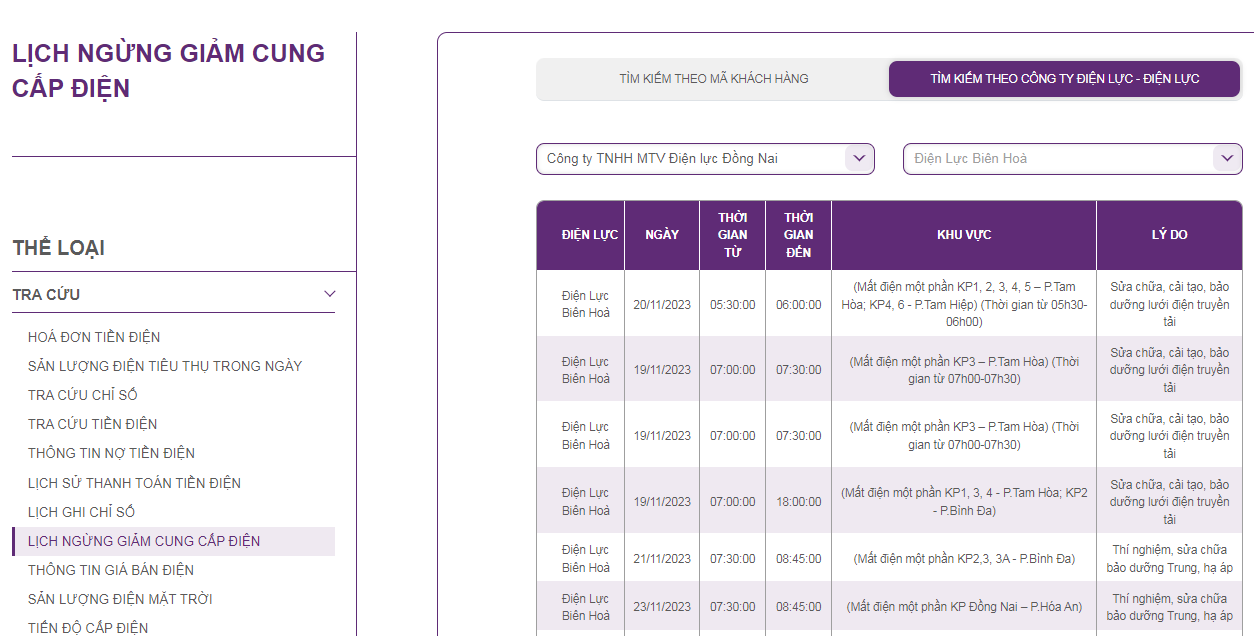Viewport: 1254px width, 636px height.
Task: Collapse the TRA CỨU section chevron
Action: [x=330, y=294]
